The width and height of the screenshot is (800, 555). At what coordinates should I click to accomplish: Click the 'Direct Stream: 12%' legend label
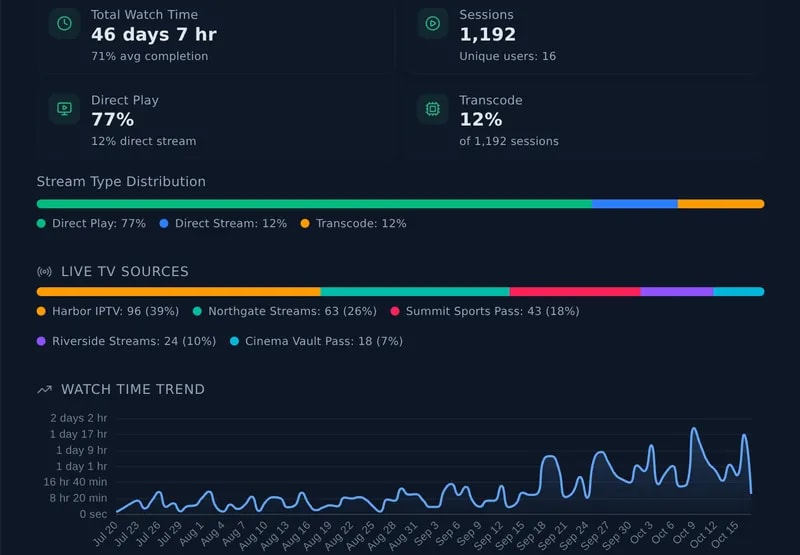click(231, 223)
